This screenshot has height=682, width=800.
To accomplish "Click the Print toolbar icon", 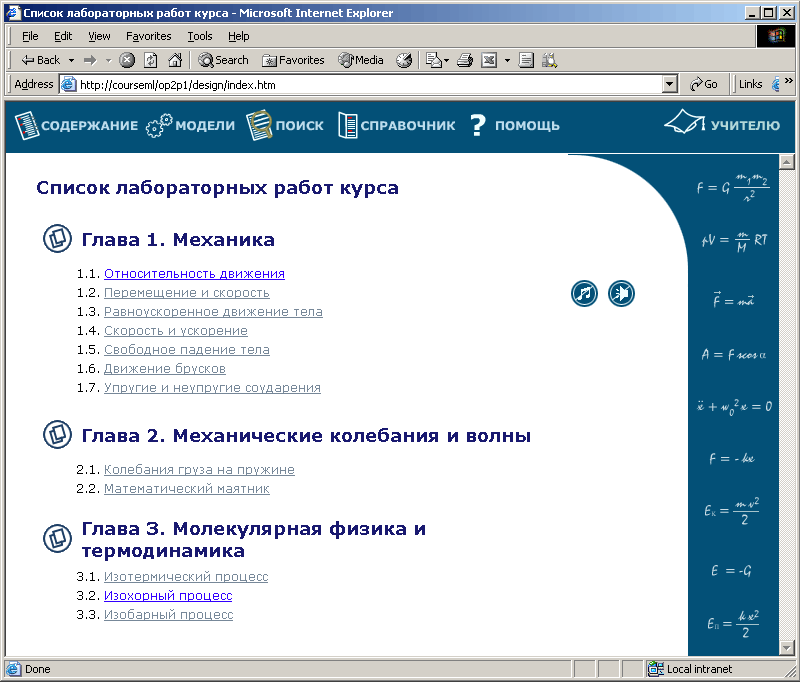I will click(x=464, y=60).
